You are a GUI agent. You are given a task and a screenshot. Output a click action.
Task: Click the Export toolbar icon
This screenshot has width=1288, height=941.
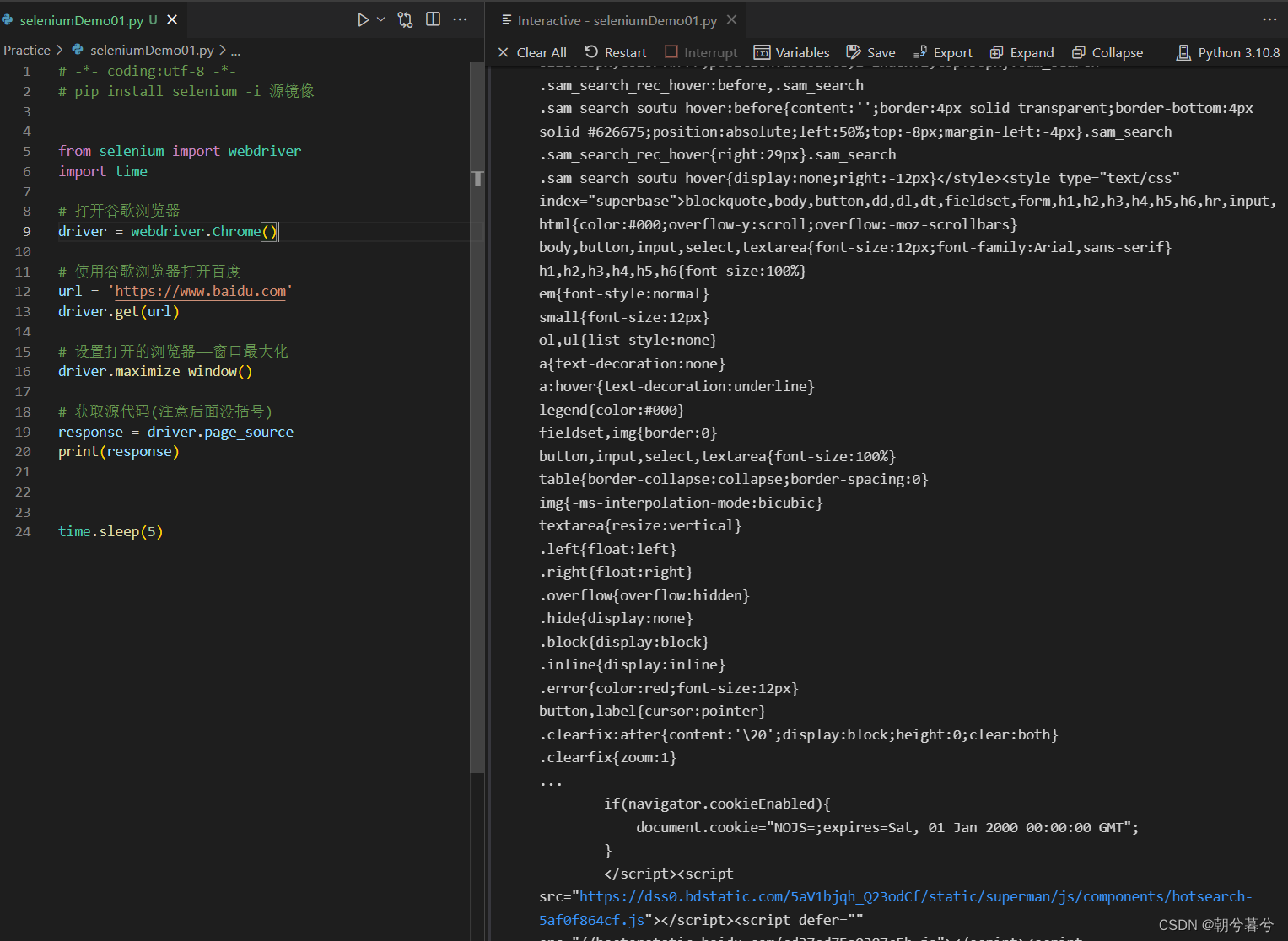coord(920,52)
